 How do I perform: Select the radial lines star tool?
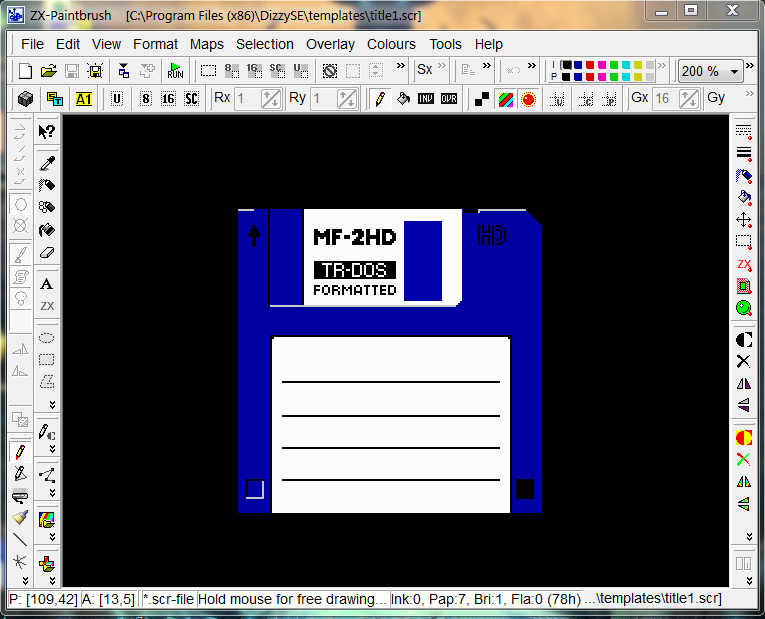pos(20,561)
